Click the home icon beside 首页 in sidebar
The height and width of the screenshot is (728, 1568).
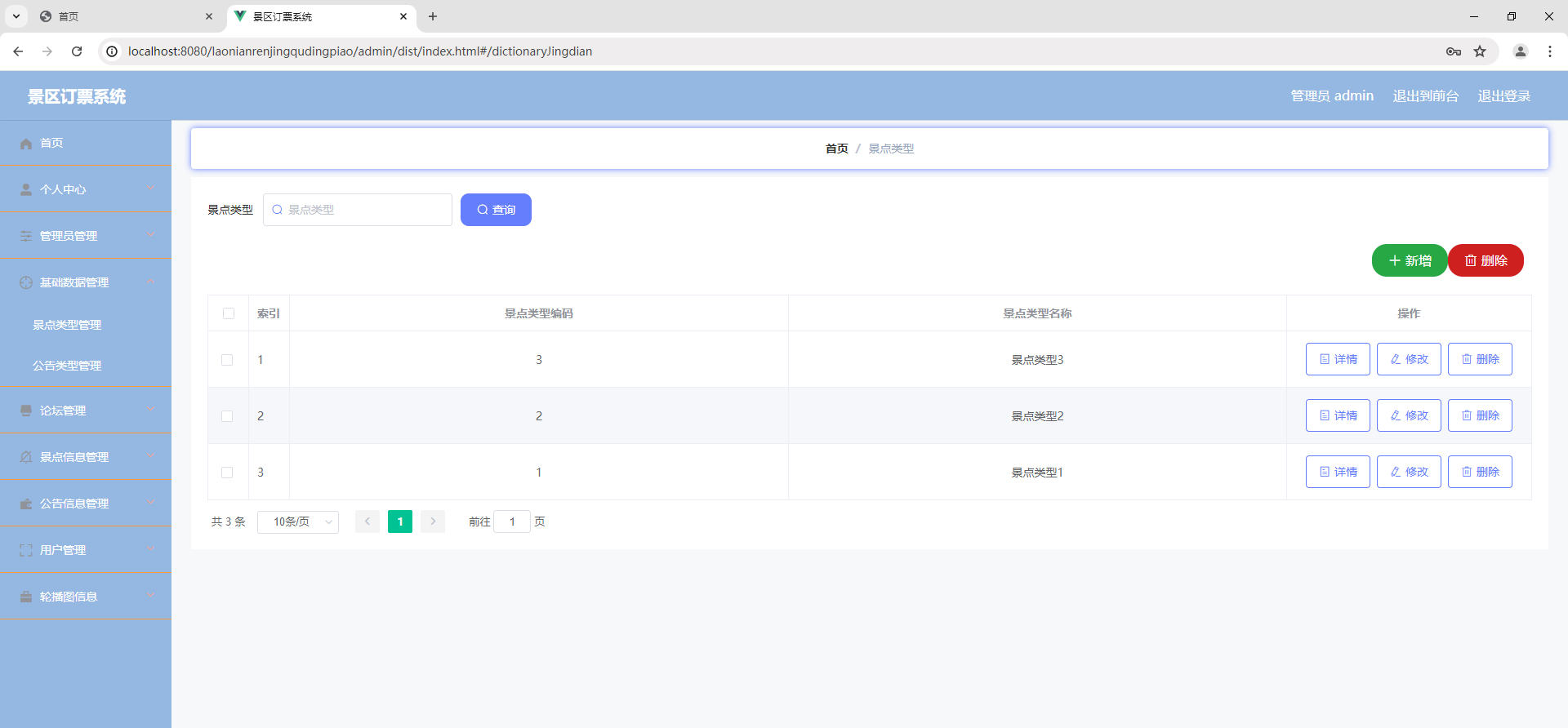click(x=26, y=144)
